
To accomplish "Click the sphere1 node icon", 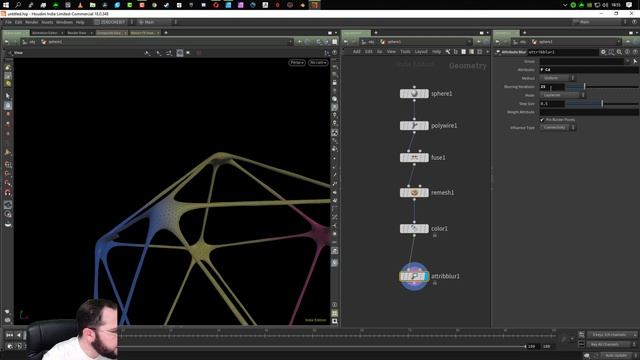I will tap(414, 93).
